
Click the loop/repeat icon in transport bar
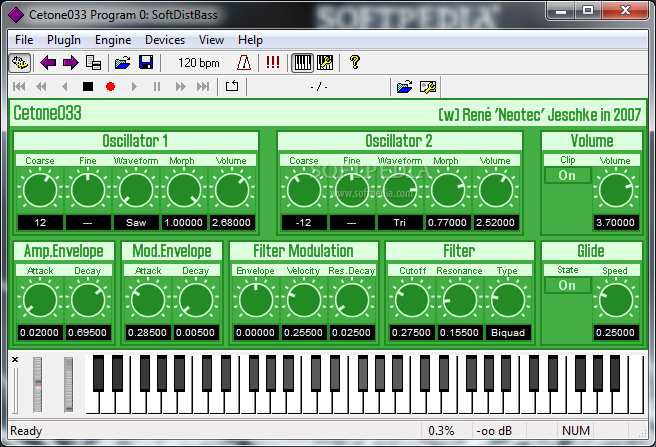232,86
